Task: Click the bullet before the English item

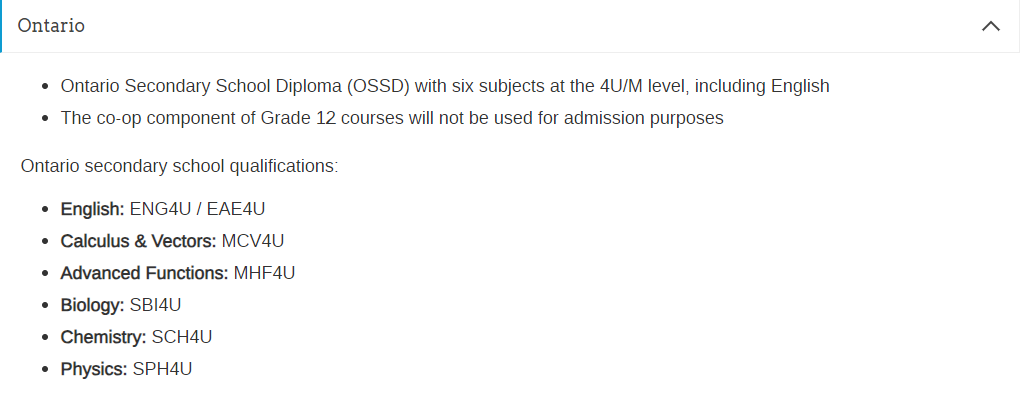Action: click(x=45, y=210)
